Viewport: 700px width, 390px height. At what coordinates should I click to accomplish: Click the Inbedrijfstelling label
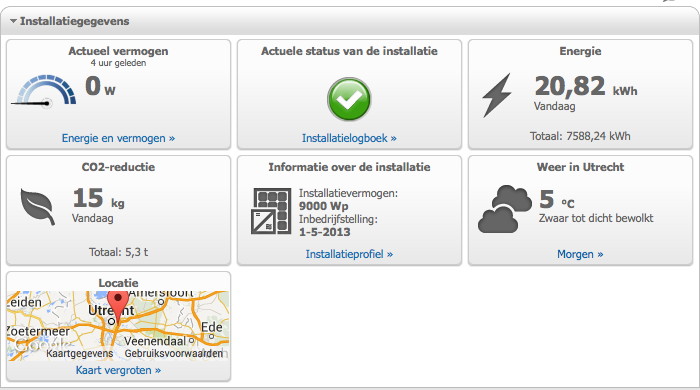pos(338,219)
